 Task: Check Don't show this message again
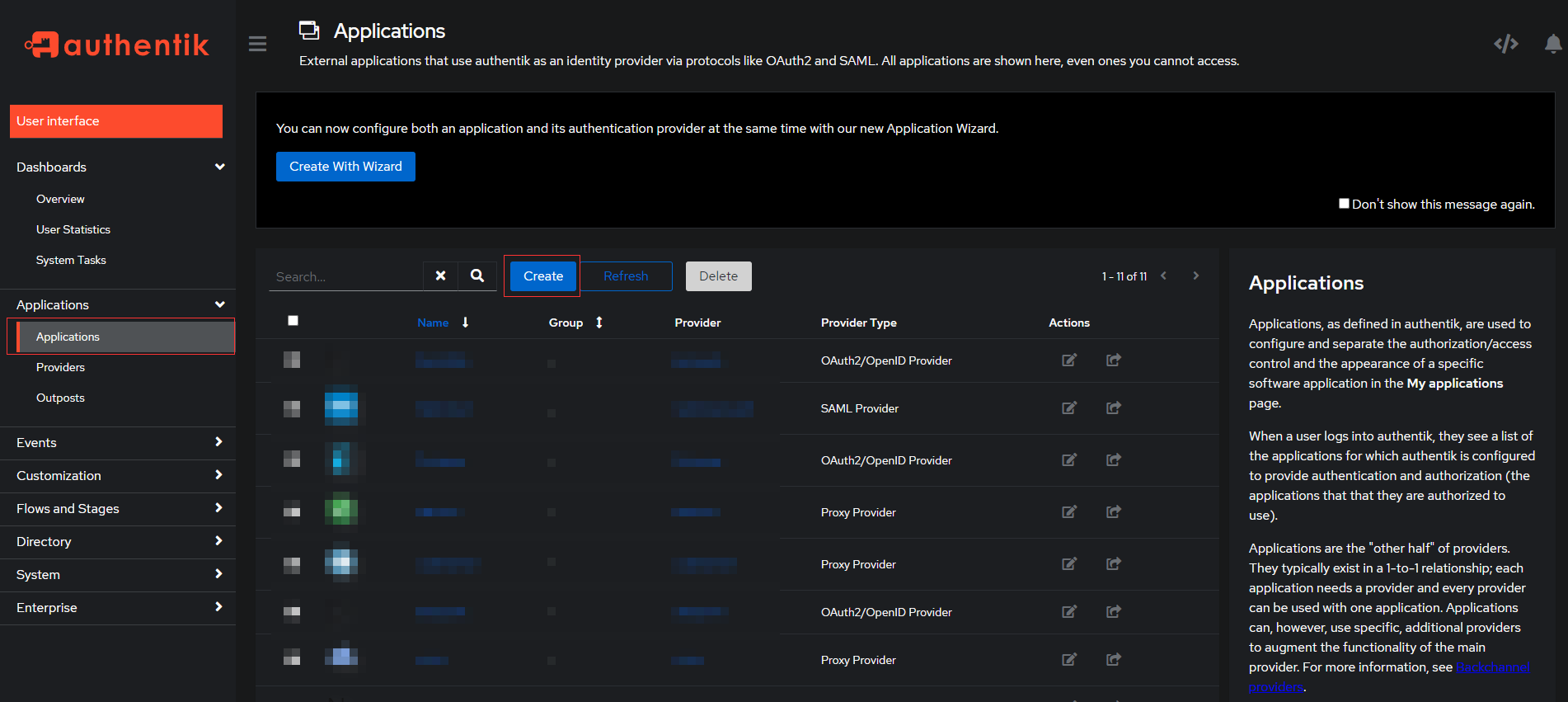click(1344, 203)
